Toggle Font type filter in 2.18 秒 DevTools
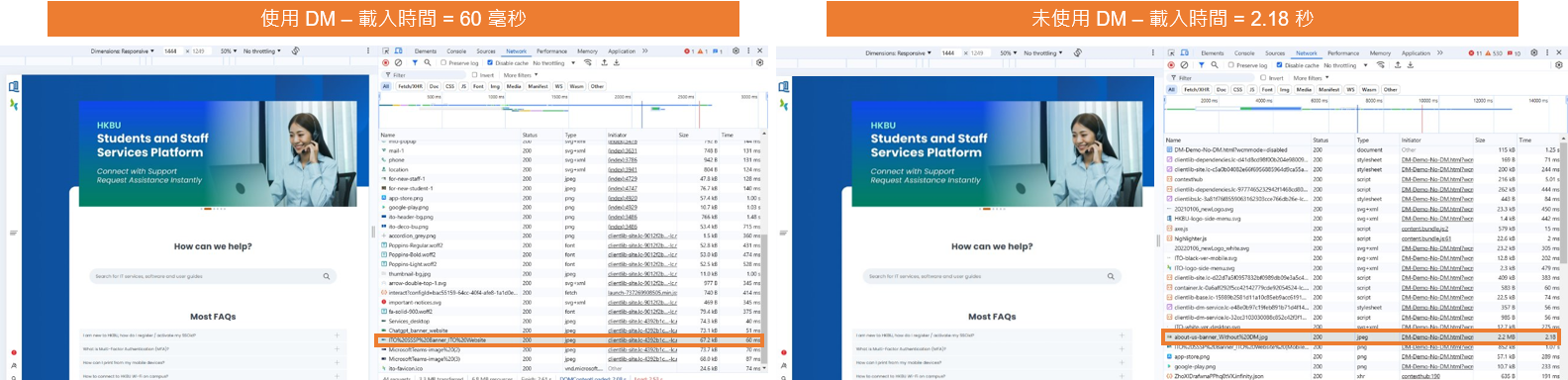This screenshot has width=1568, height=380. (x=1267, y=89)
